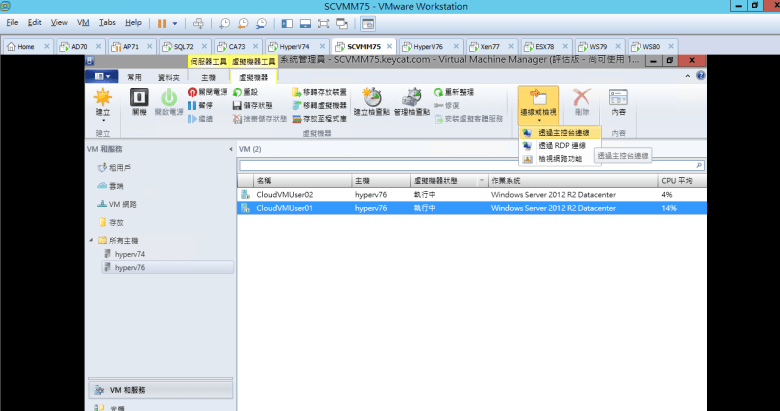780x411 pixels.
Task: Click the 建立 (Create) star icon
Action: 102,100
